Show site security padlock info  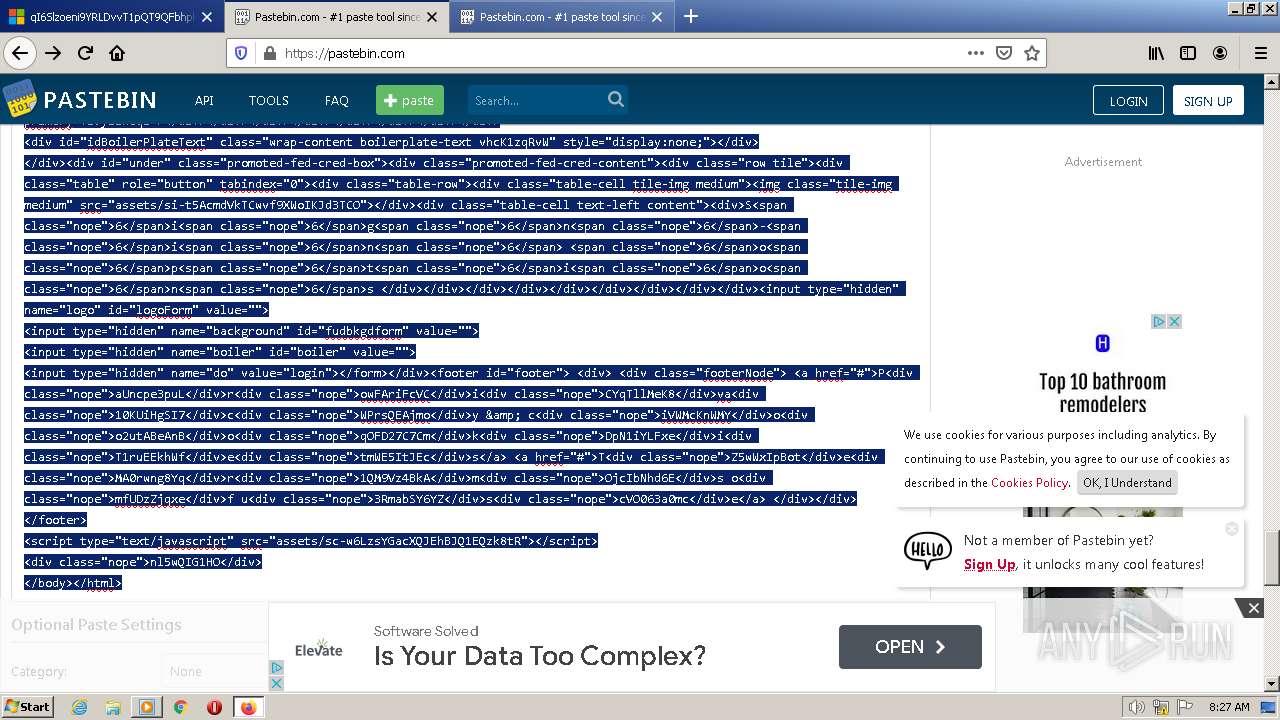(269, 53)
